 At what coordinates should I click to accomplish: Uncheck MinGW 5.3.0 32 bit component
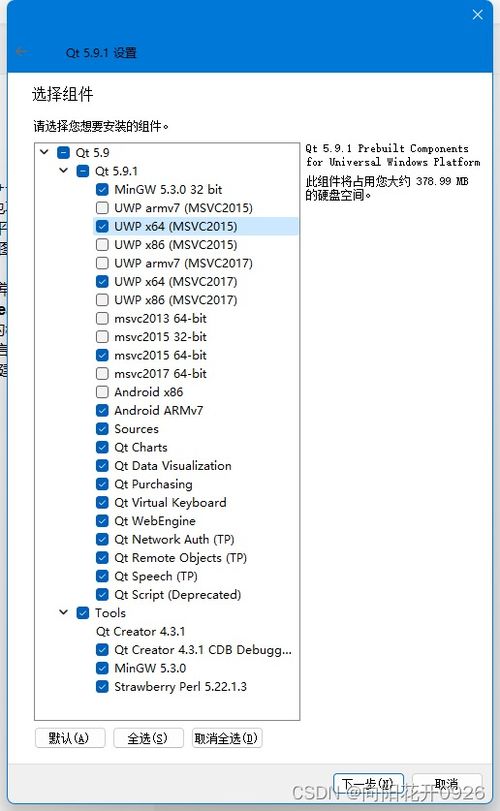coord(102,189)
